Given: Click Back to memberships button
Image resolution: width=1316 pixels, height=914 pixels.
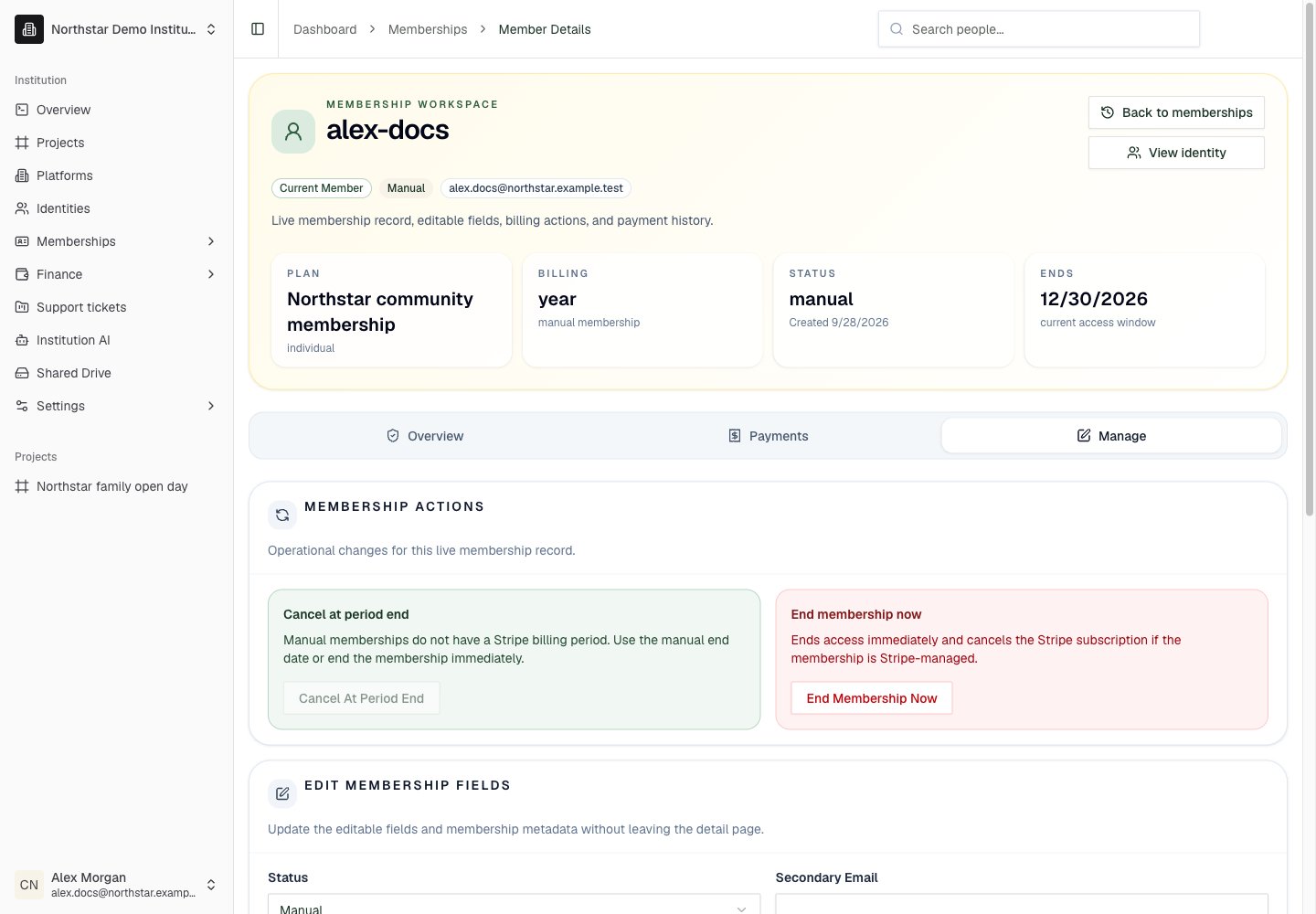Looking at the screenshot, I should pyautogui.click(x=1176, y=112).
